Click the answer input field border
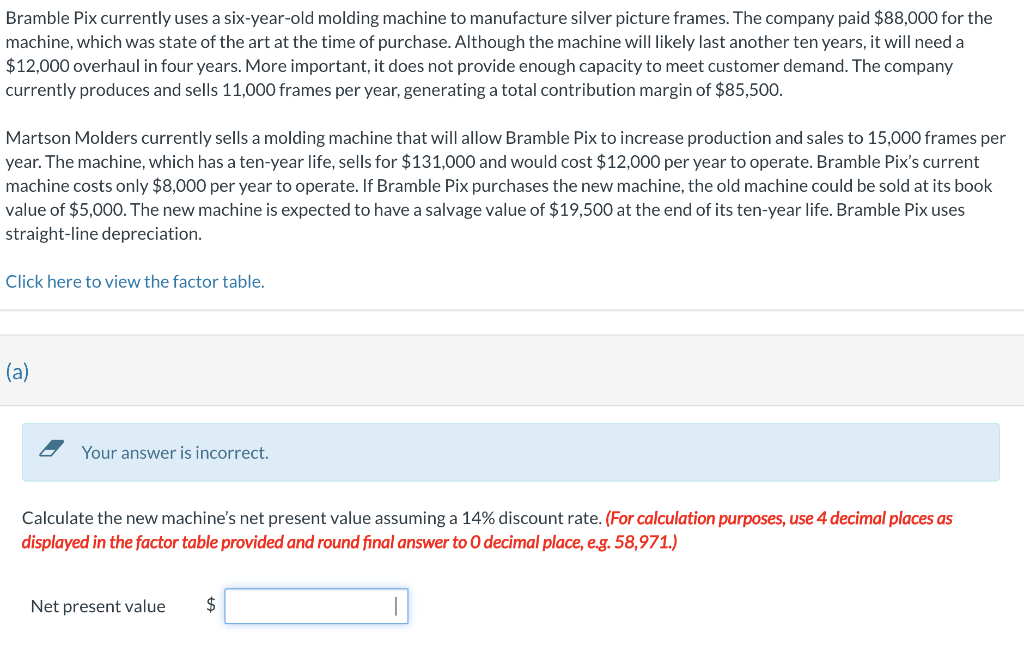 (316, 591)
